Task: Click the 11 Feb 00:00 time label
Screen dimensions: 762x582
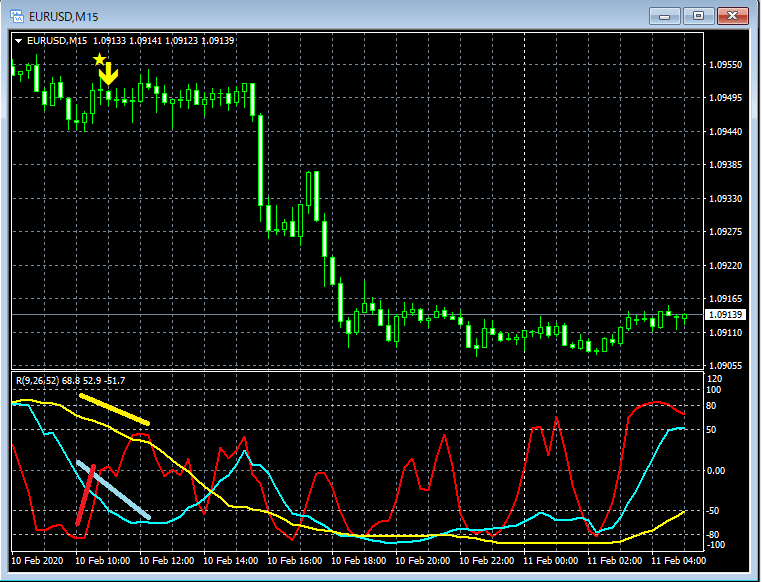Action: pyautogui.click(x=551, y=561)
